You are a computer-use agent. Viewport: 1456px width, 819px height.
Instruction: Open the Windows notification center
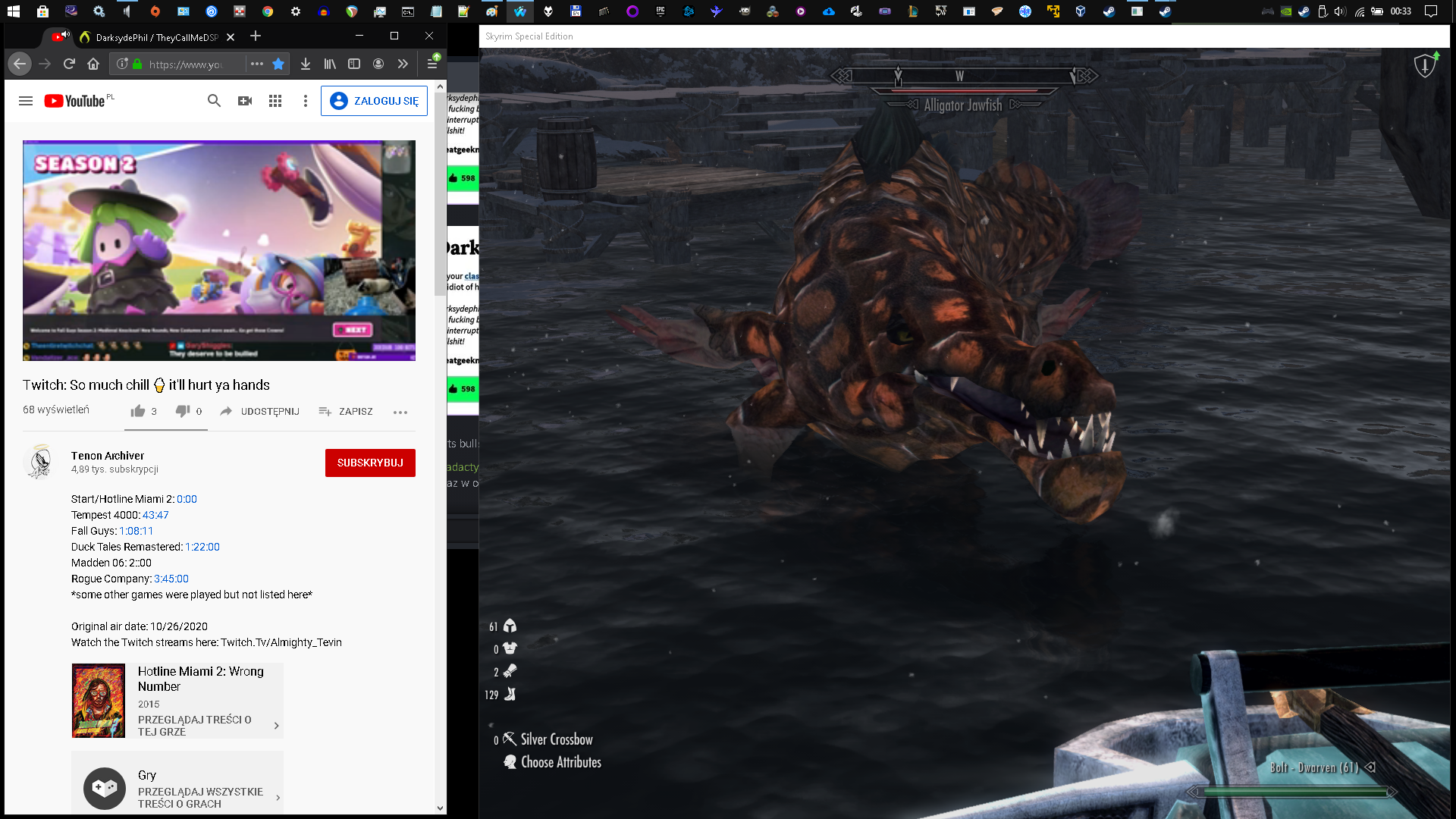coord(1431,11)
